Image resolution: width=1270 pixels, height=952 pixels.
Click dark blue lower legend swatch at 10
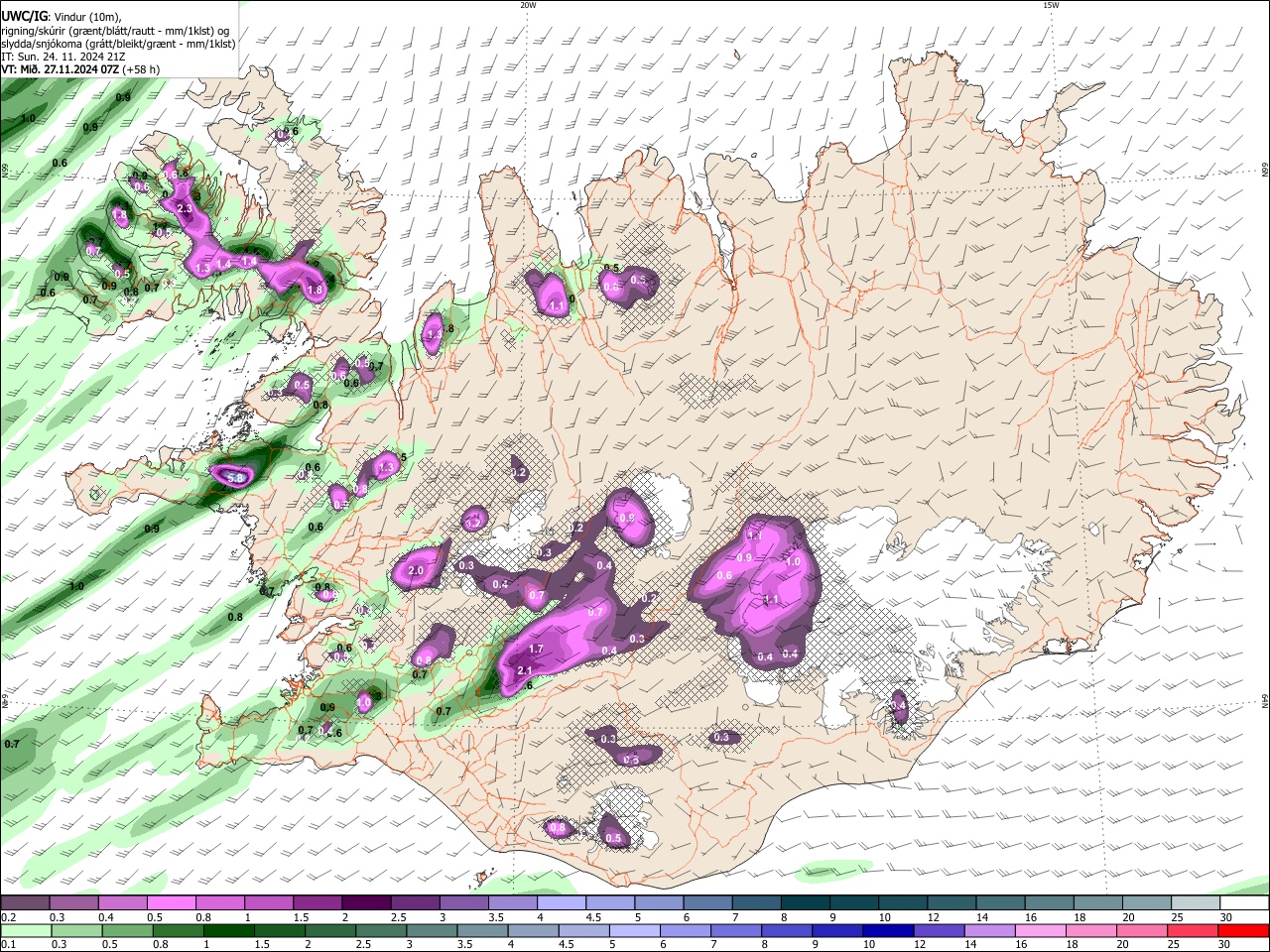(887, 930)
